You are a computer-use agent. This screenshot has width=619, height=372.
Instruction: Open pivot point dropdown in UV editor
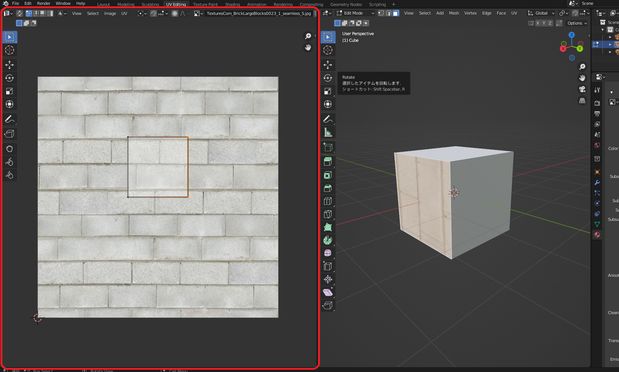pos(141,13)
